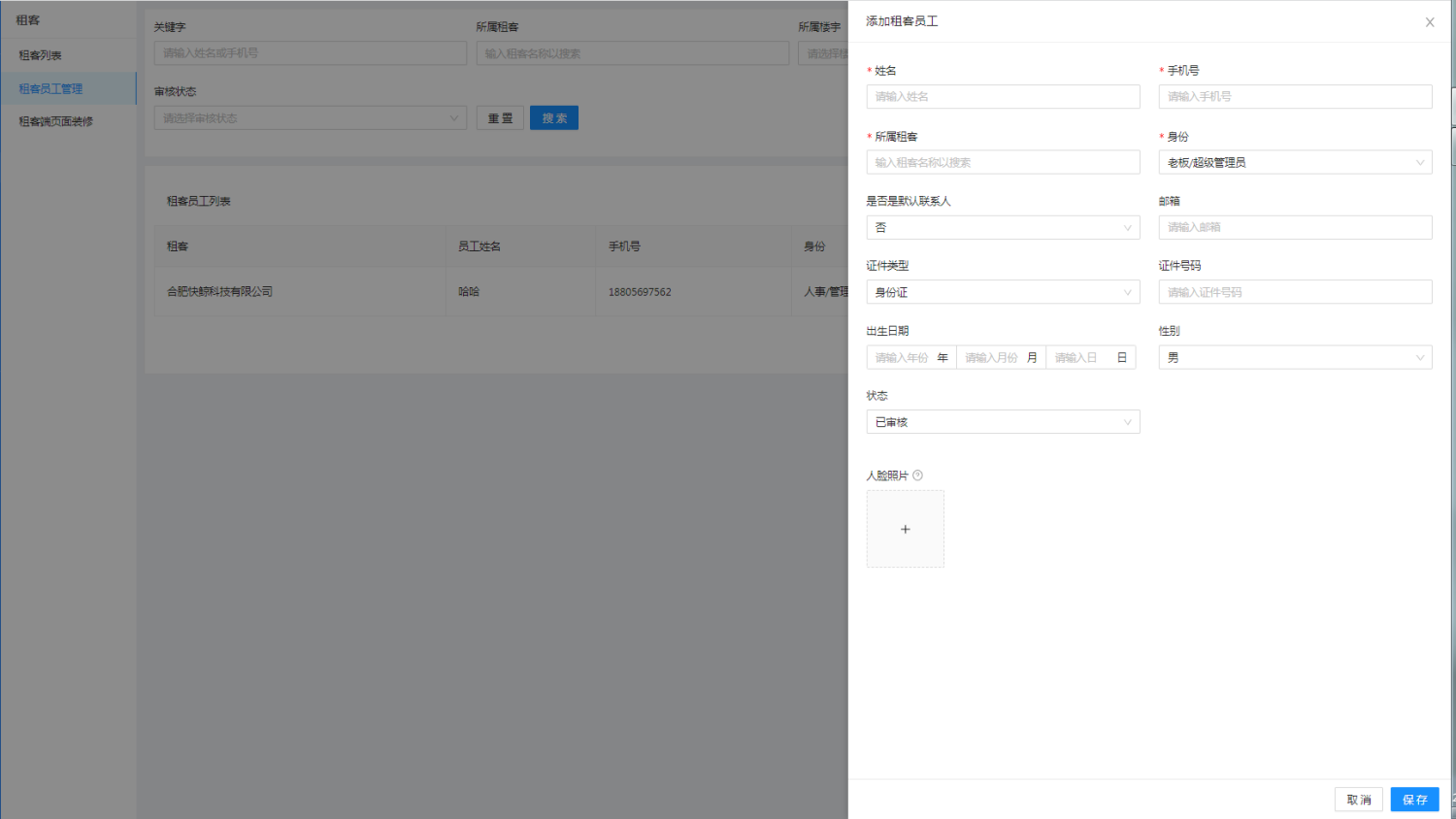Screen dimensions: 1456x819
Task: Open the 性别 dropdown showing 男
Action: click(1295, 358)
